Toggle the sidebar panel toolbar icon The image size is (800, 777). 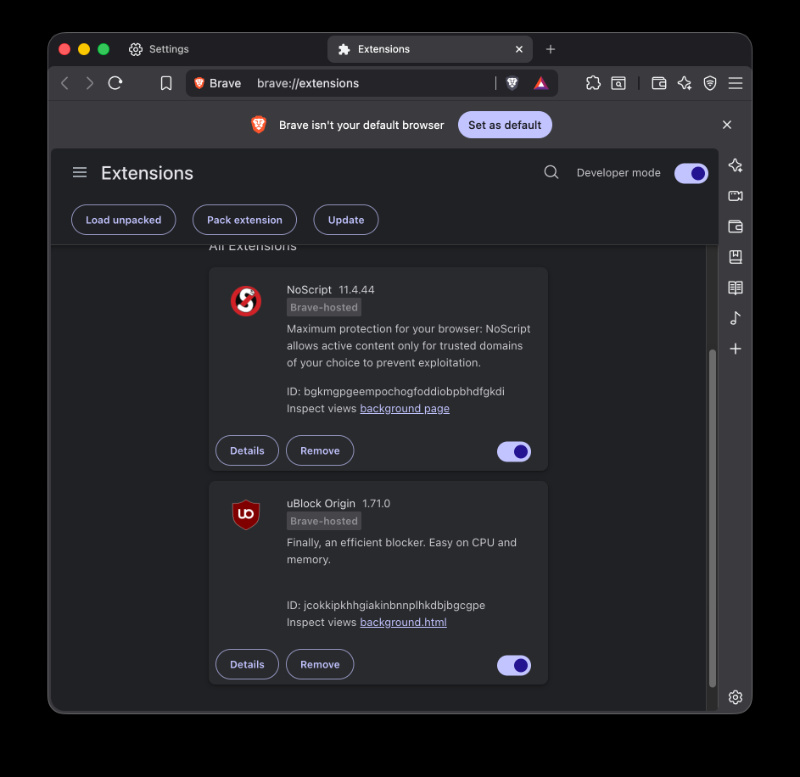[618, 83]
